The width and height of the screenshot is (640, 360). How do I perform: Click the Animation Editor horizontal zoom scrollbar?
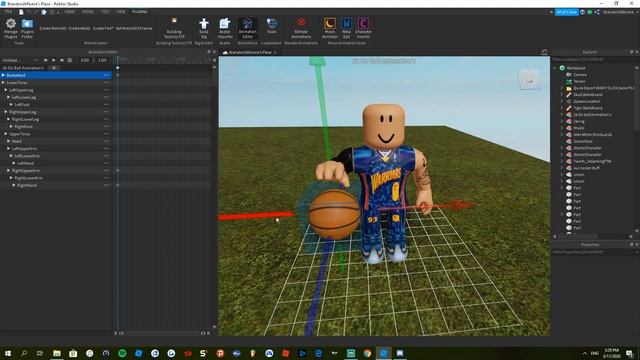(x=162, y=333)
